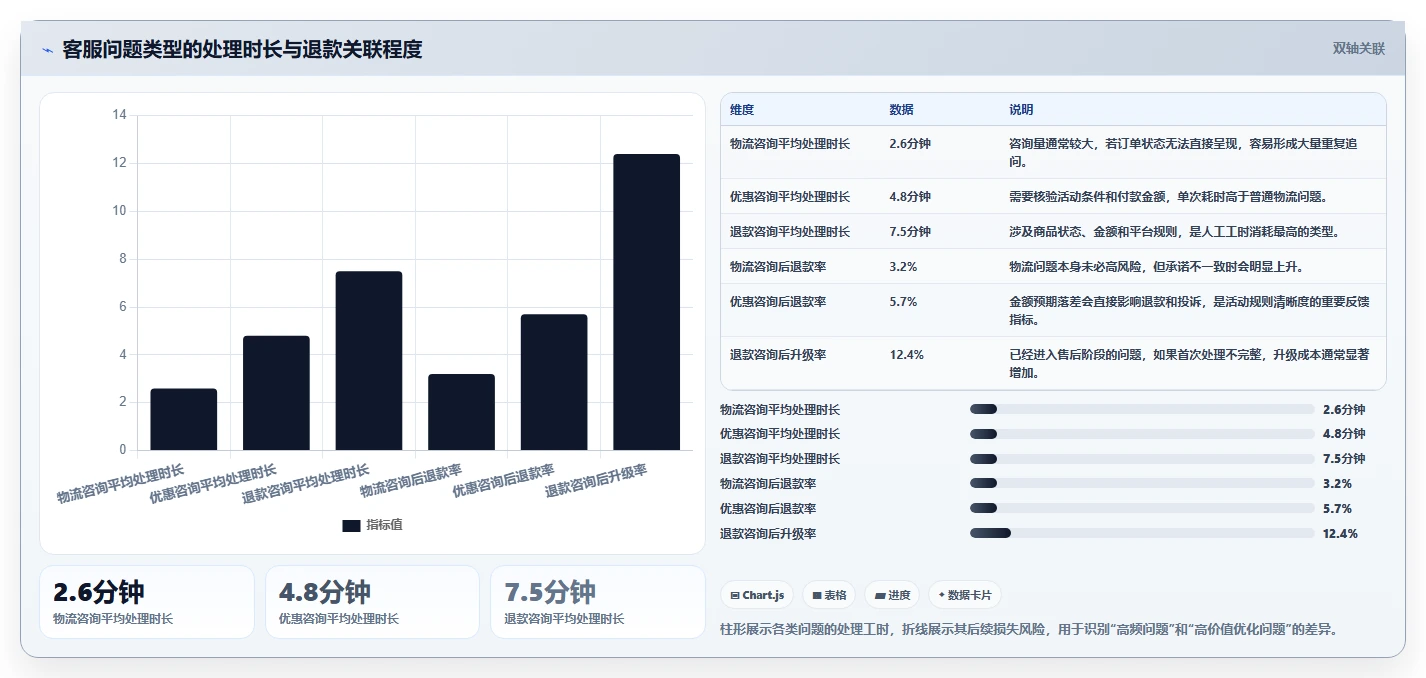Select the 2.6分钟 cell in the table
This screenshot has height=678, width=1426.
point(910,144)
